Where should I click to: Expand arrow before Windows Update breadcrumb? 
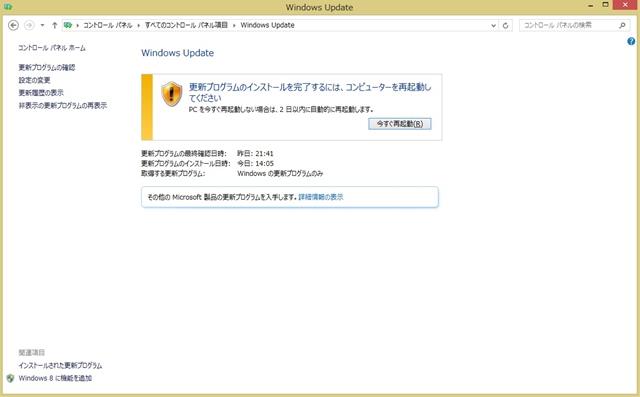[234, 25]
